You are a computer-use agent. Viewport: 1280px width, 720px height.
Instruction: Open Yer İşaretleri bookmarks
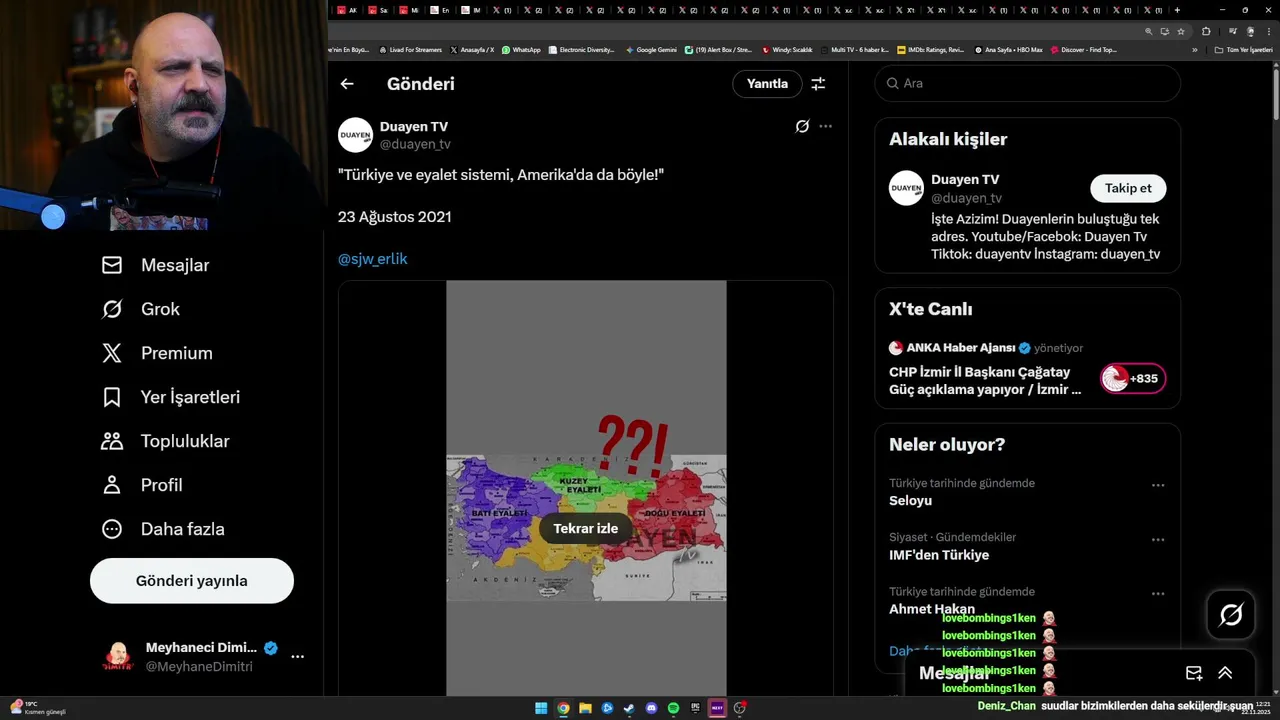171,397
